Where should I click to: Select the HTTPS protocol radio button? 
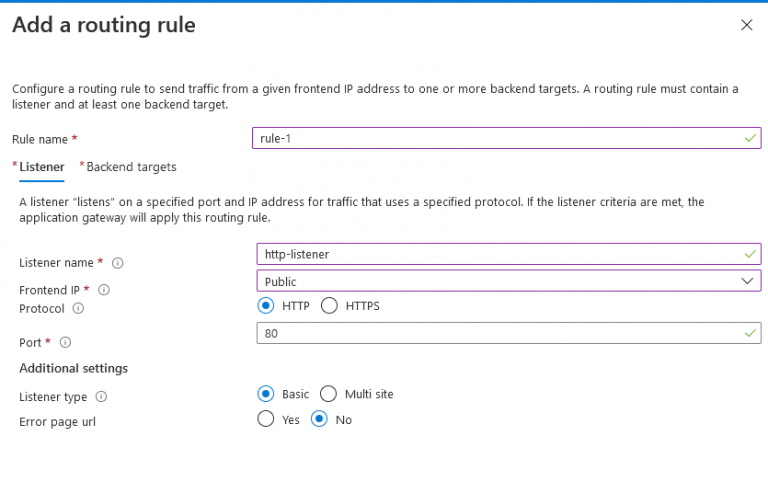330,306
